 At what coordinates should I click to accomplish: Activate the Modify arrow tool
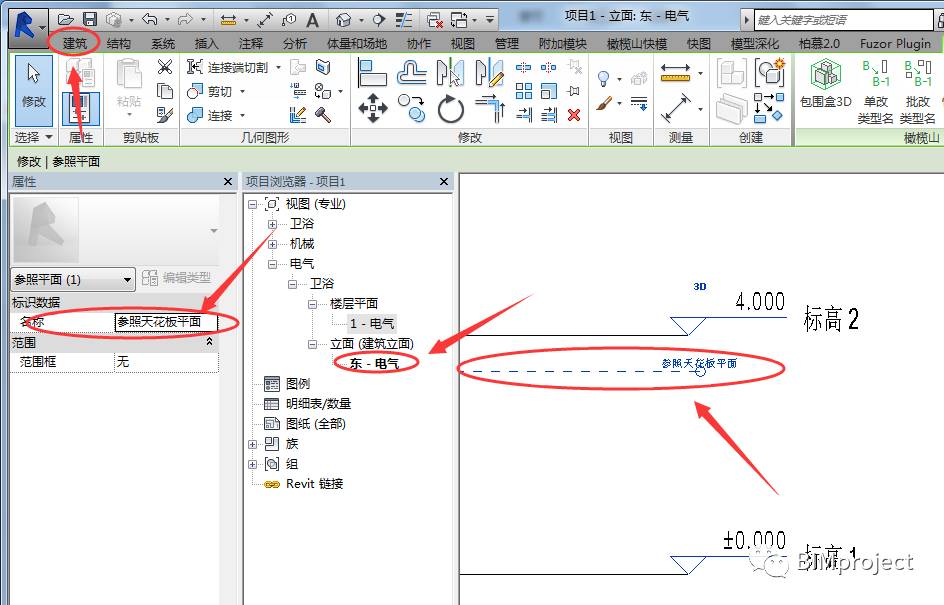33,90
